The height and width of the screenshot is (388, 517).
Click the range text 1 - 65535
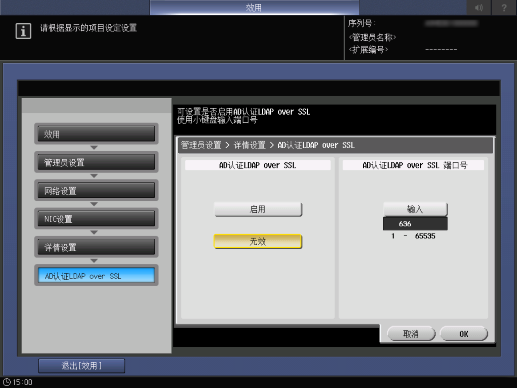414,236
